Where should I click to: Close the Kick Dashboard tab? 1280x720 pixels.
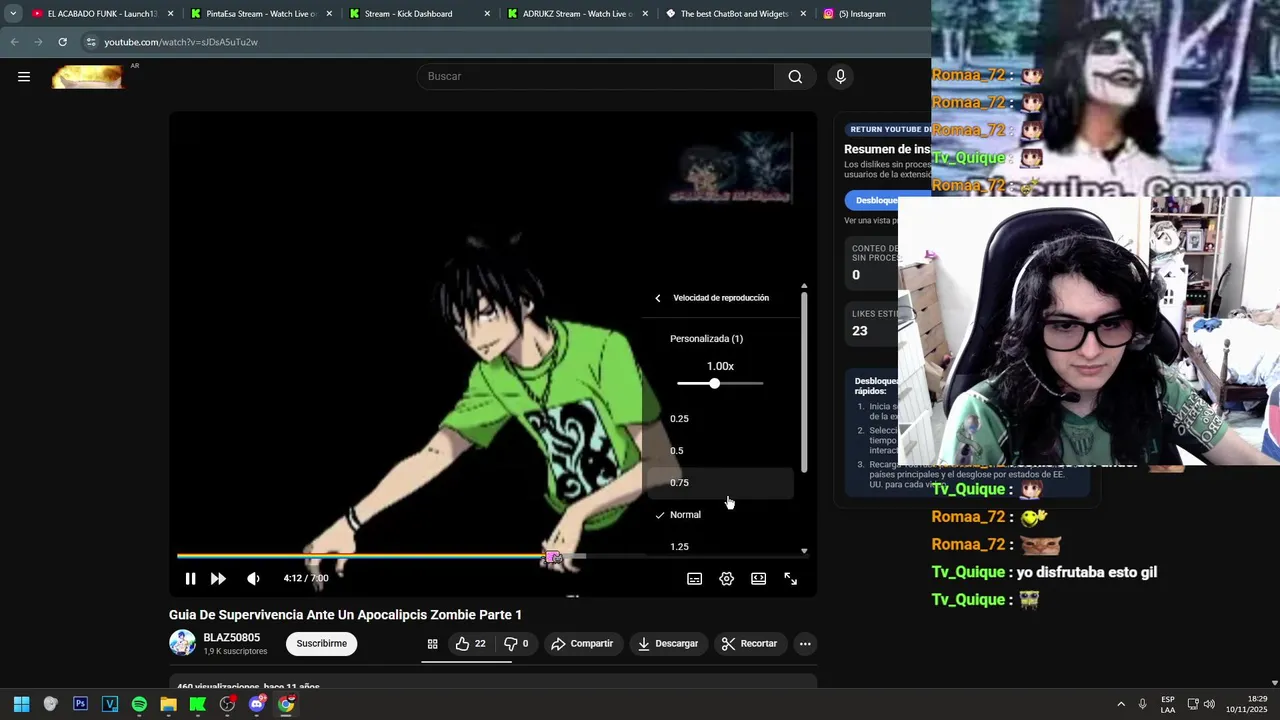tap(487, 14)
